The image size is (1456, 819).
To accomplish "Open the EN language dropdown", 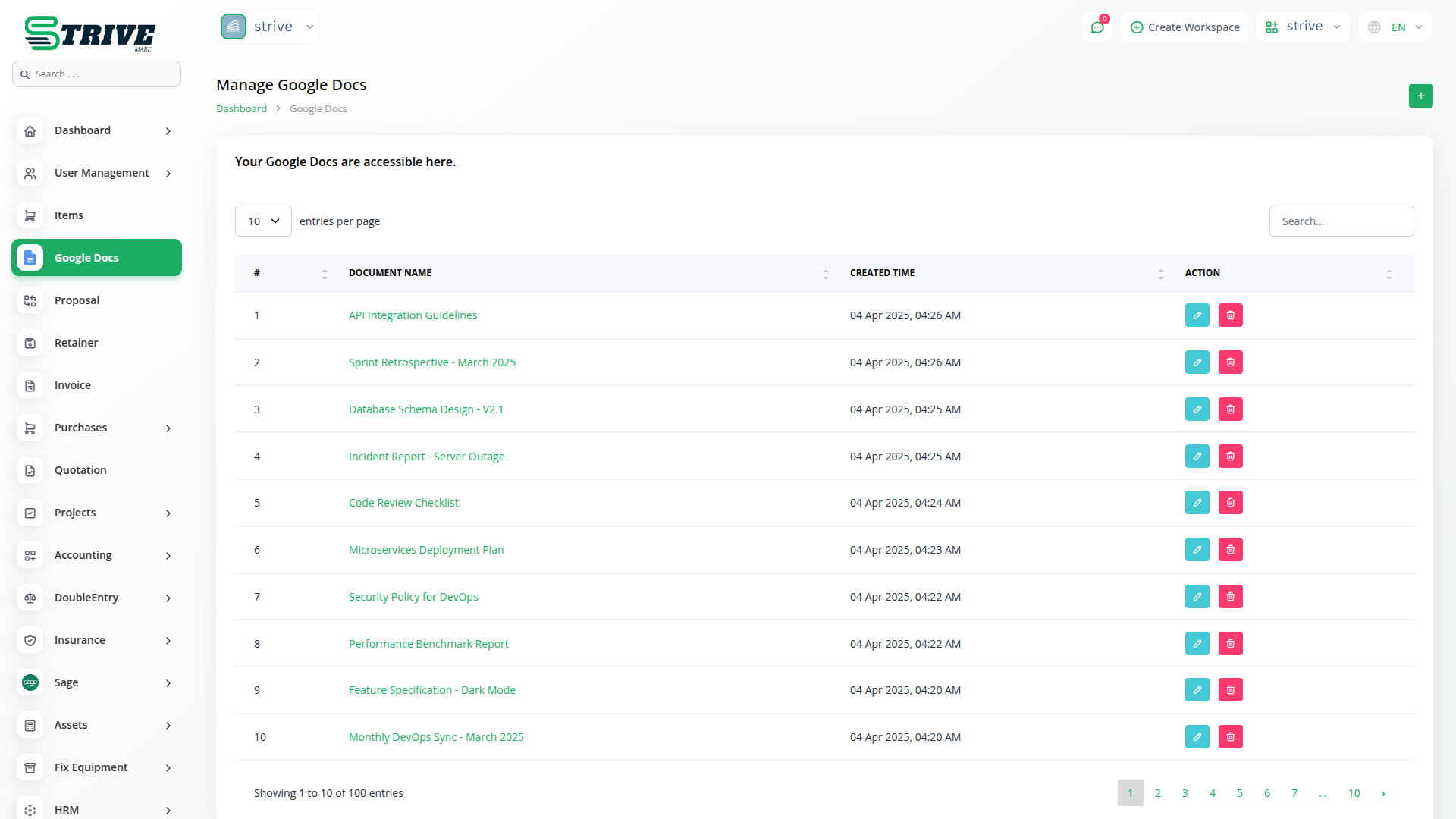I will [x=1396, y=27].
